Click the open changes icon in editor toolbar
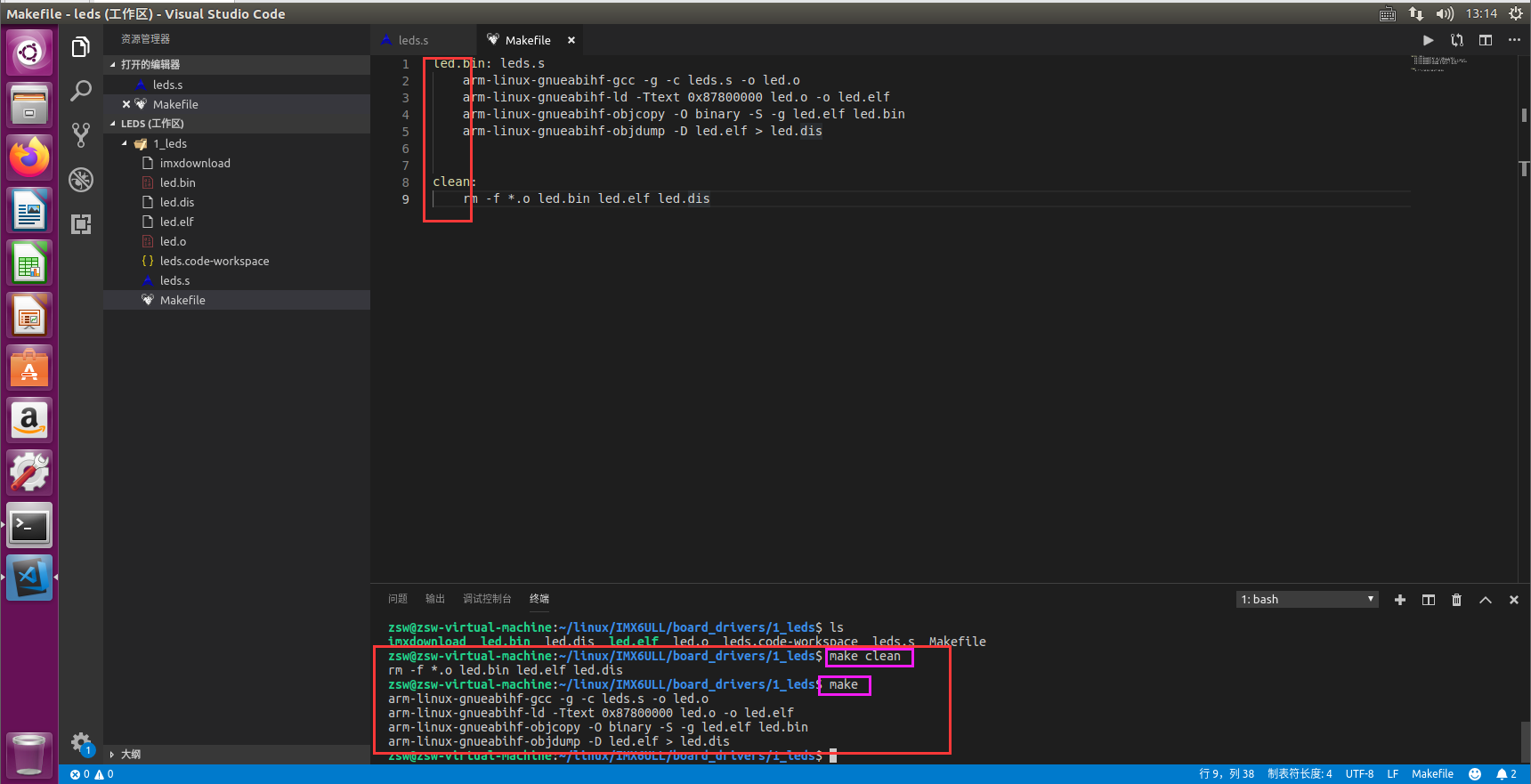The image size is (1531, 784). pos(1457,40)
